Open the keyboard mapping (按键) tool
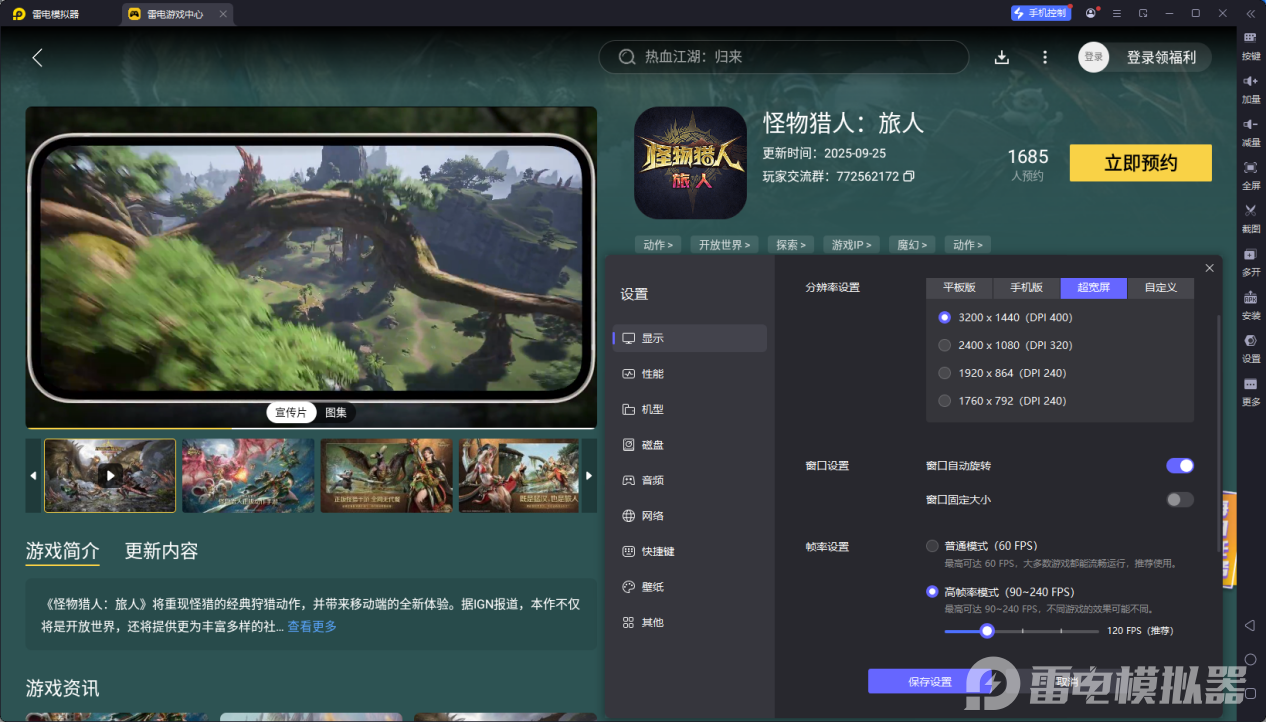Screen dimensions: 1266x722 [x=1250, y=38]
